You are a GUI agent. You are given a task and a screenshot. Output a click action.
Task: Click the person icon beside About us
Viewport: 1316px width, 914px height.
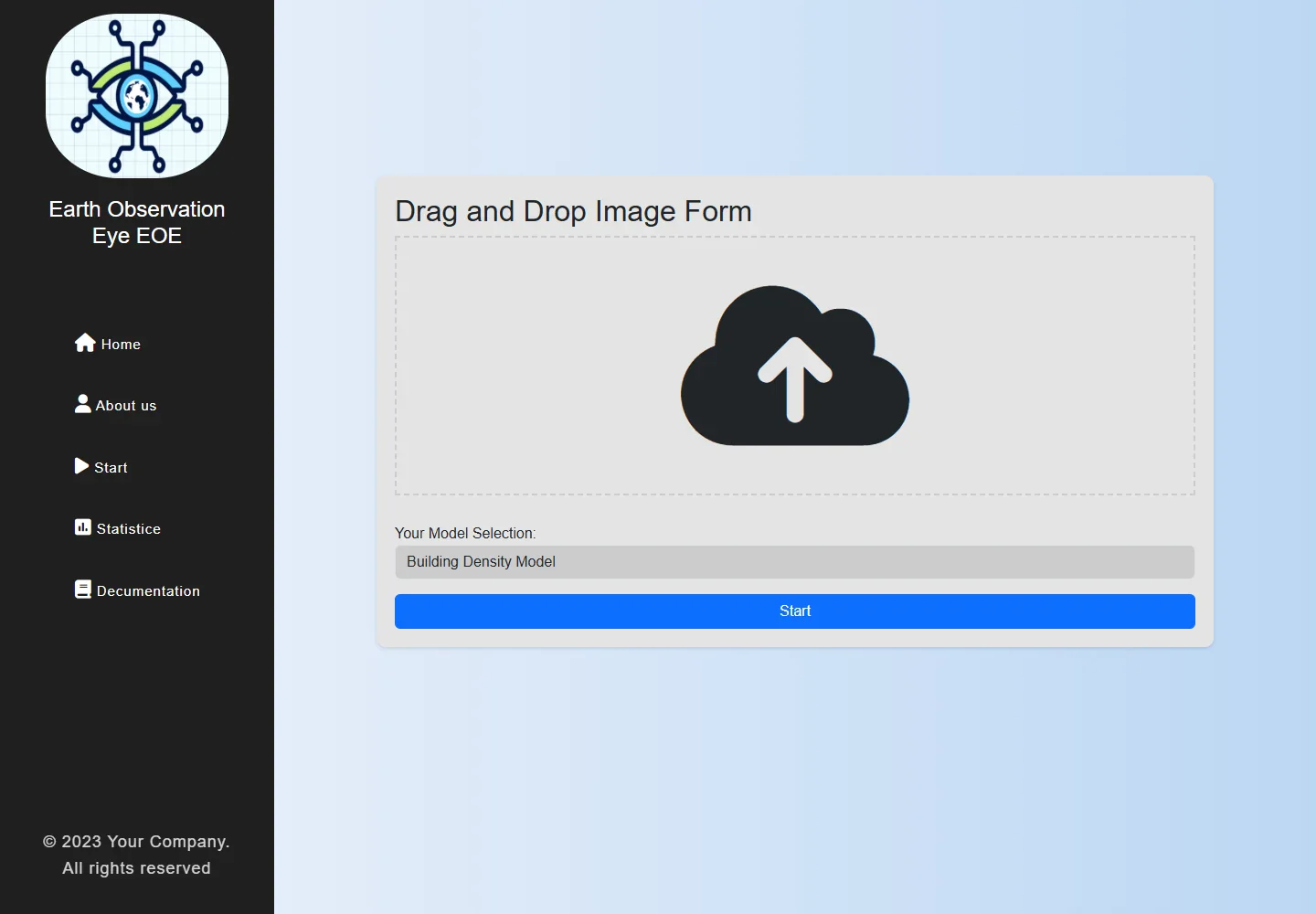pos(83,404)
